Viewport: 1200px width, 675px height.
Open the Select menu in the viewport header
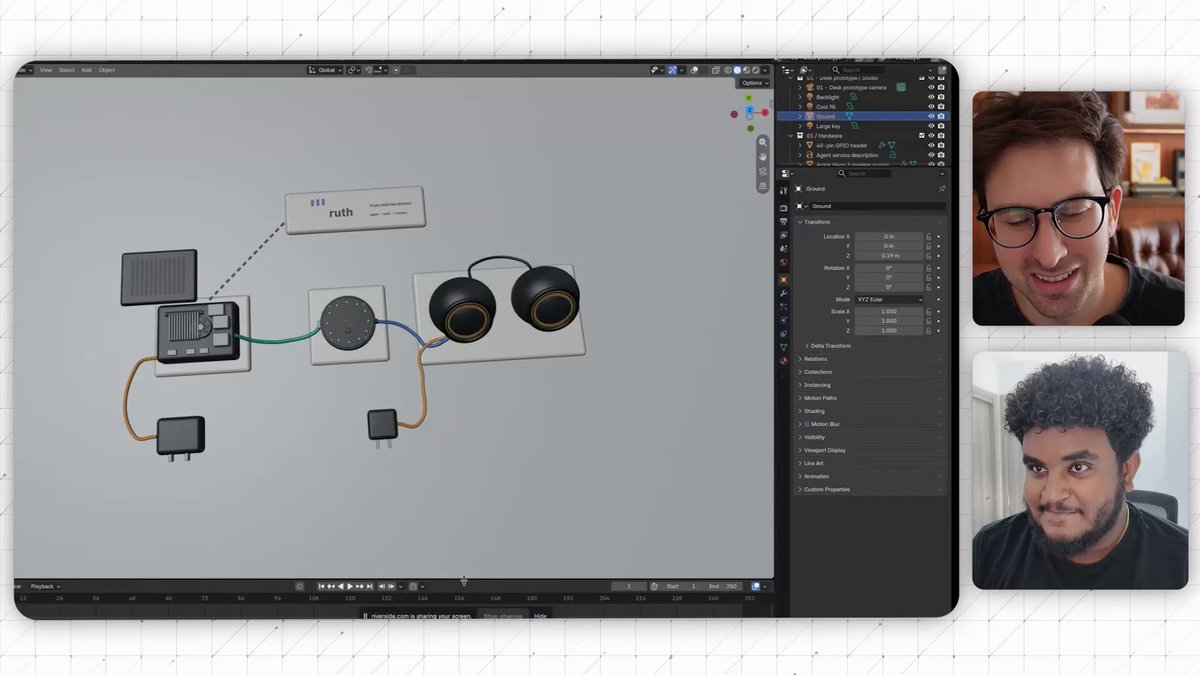click(67, 70)
